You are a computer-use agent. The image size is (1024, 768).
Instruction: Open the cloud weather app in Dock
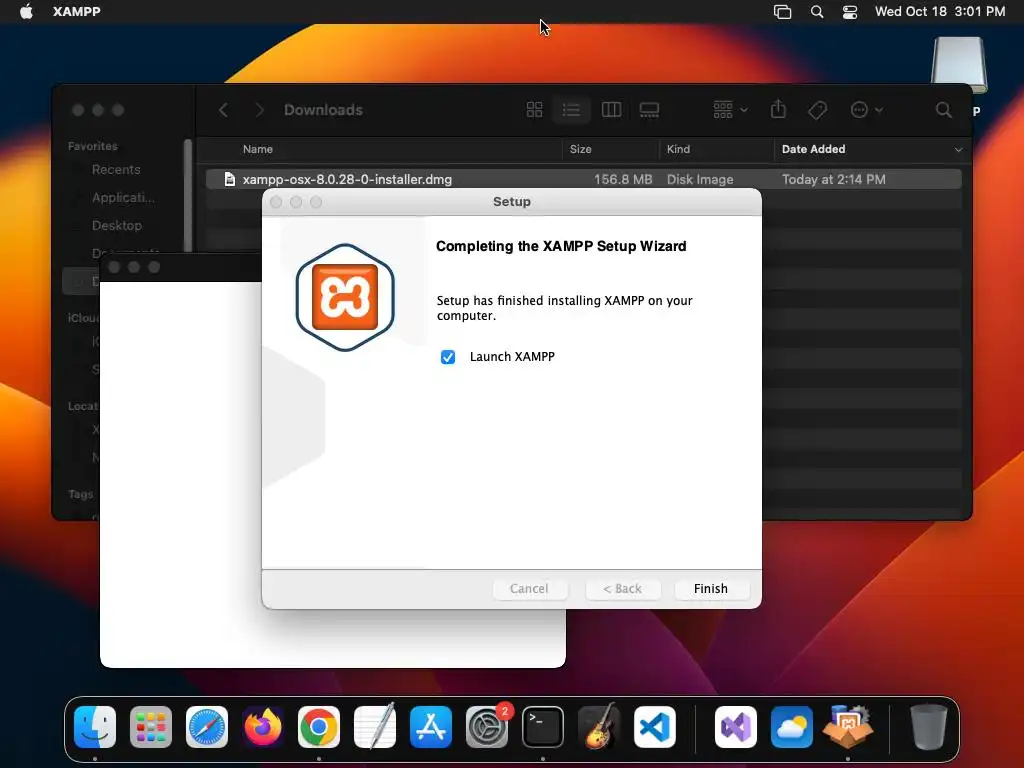point(792,727)
